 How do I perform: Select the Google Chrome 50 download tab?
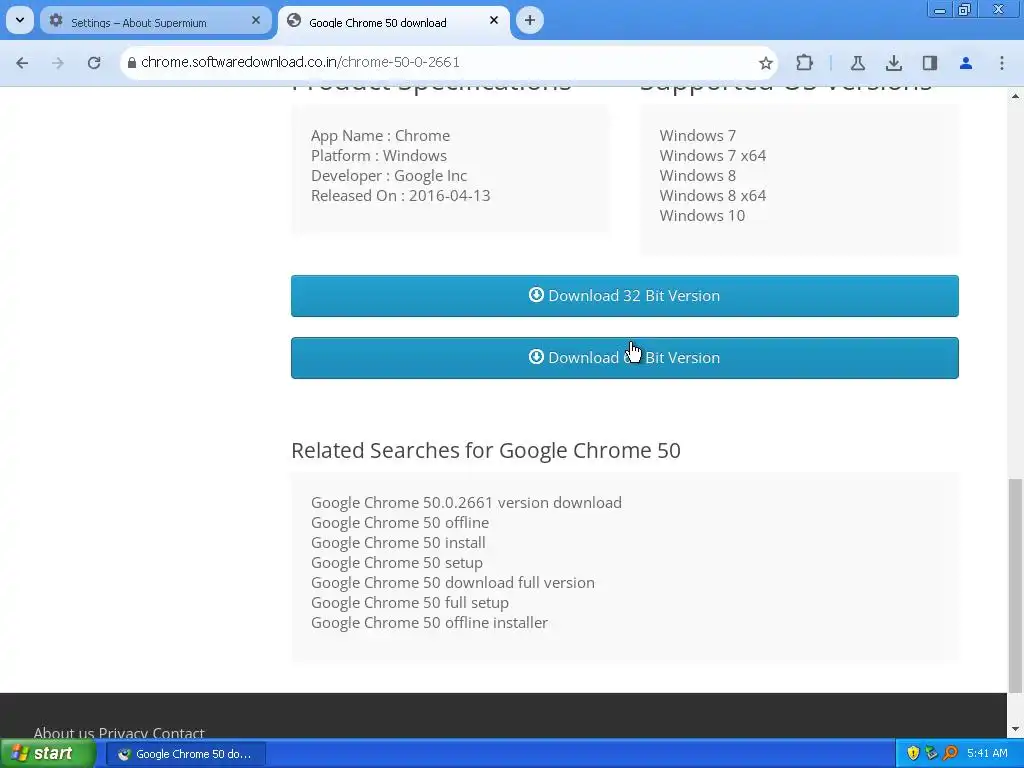394,22
